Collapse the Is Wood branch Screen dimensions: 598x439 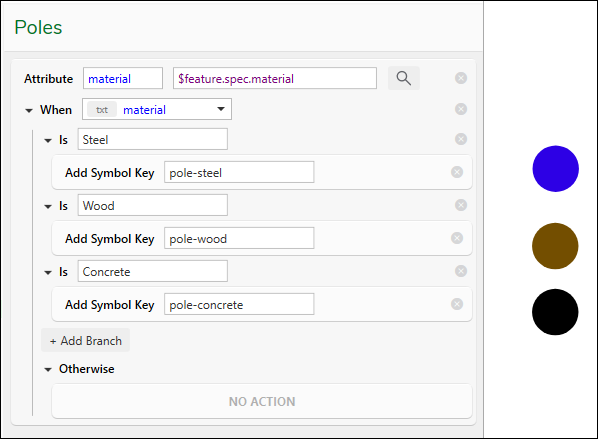[48, 207]
